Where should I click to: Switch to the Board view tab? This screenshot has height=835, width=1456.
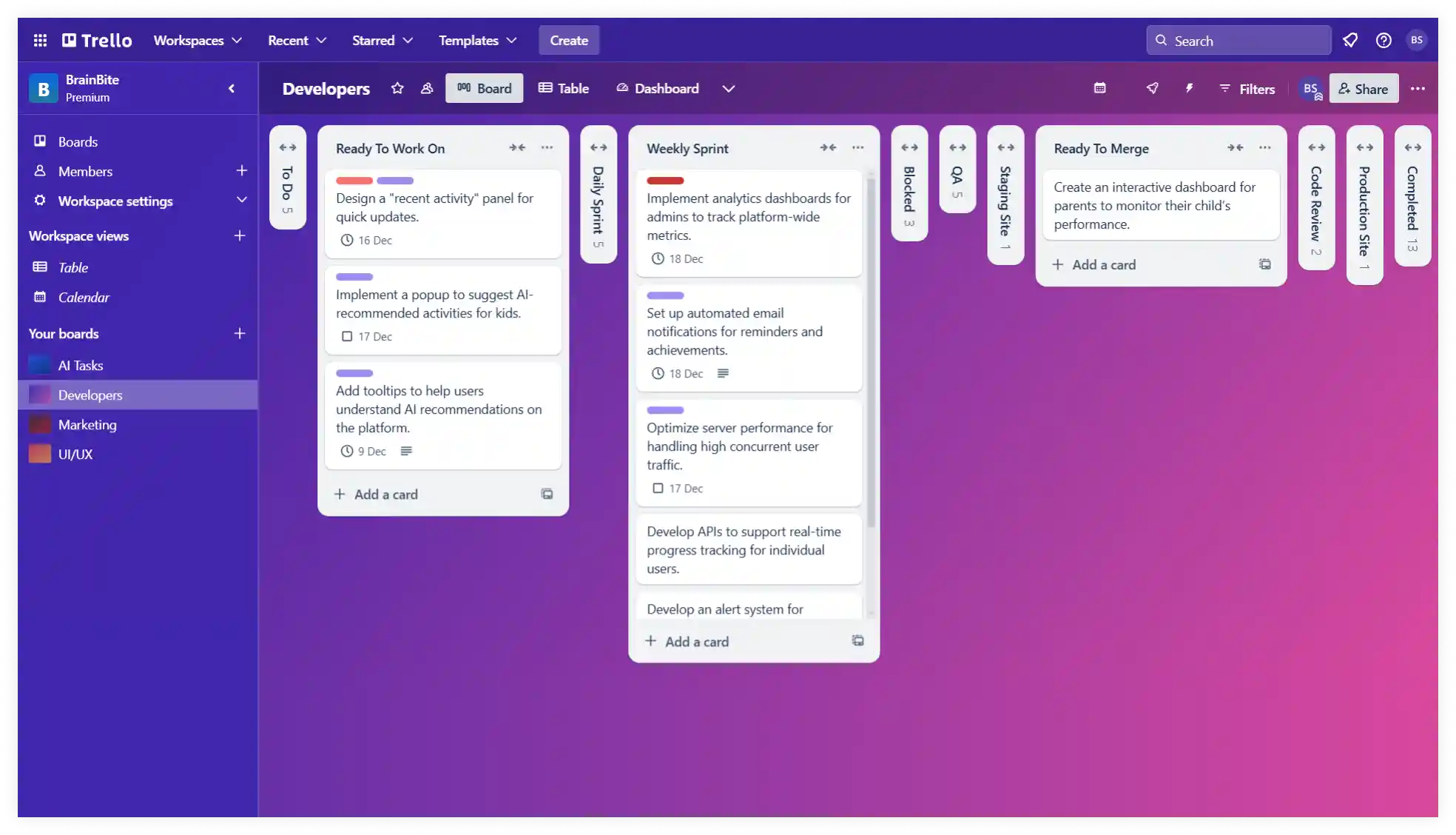coord(484,88)
